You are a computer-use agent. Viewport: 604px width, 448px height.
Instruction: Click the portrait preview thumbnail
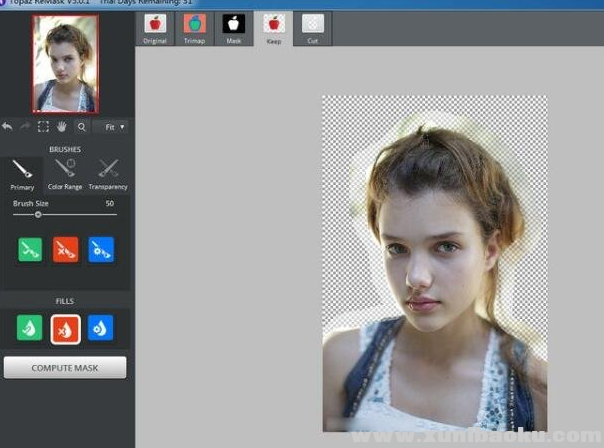click(65, 63)
